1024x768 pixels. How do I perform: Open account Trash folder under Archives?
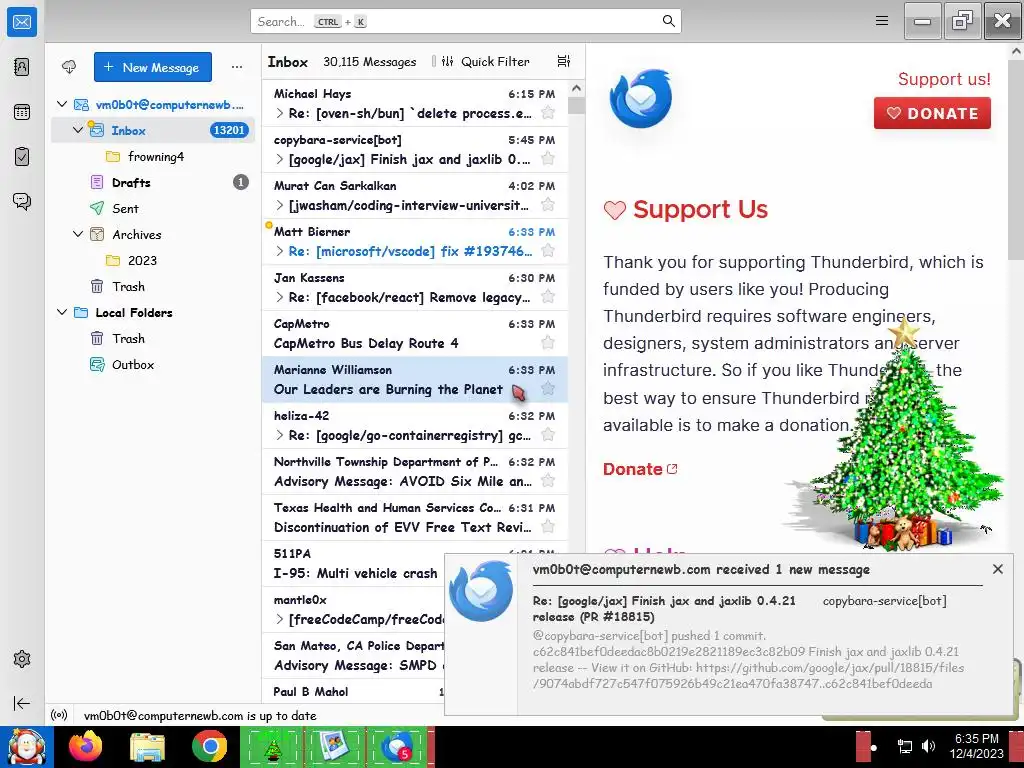153,287
